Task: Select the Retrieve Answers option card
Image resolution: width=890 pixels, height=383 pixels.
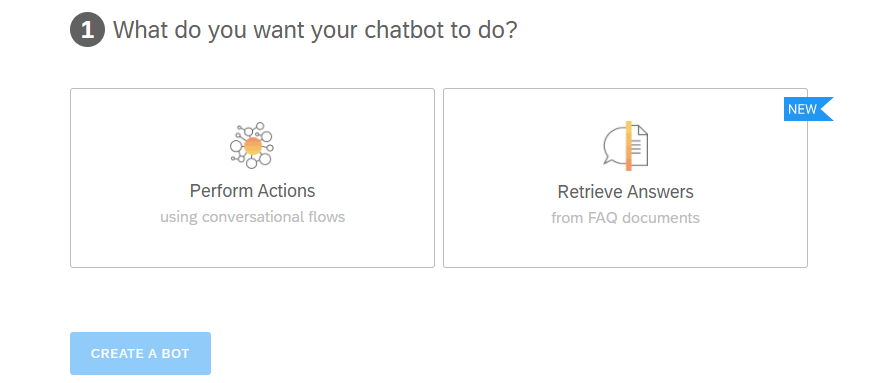Action: (625, 178)
